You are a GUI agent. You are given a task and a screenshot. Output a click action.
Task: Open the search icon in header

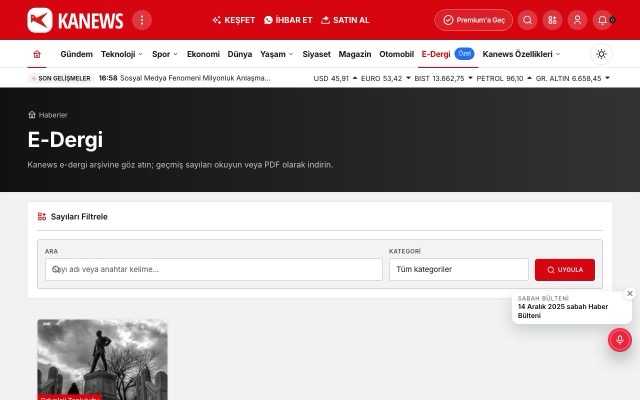(x=527, y=20)
